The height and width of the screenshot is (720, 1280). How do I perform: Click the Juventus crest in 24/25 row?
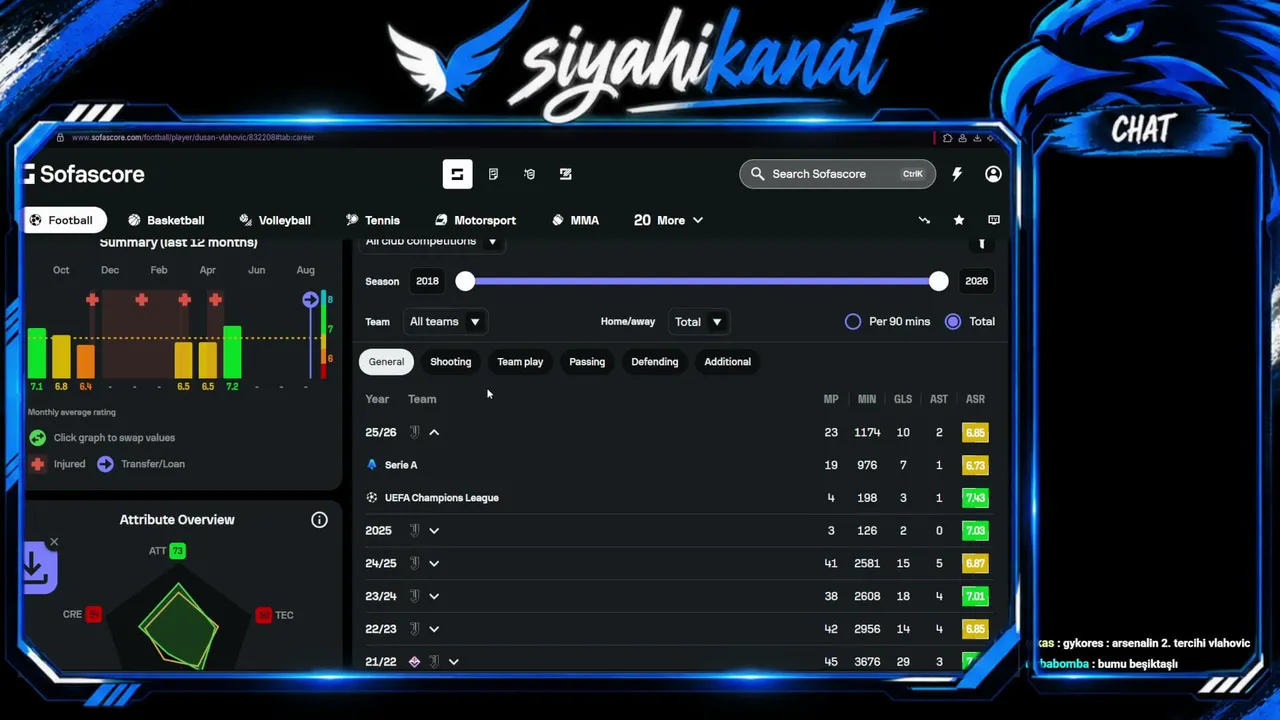[x=414, y=564]
